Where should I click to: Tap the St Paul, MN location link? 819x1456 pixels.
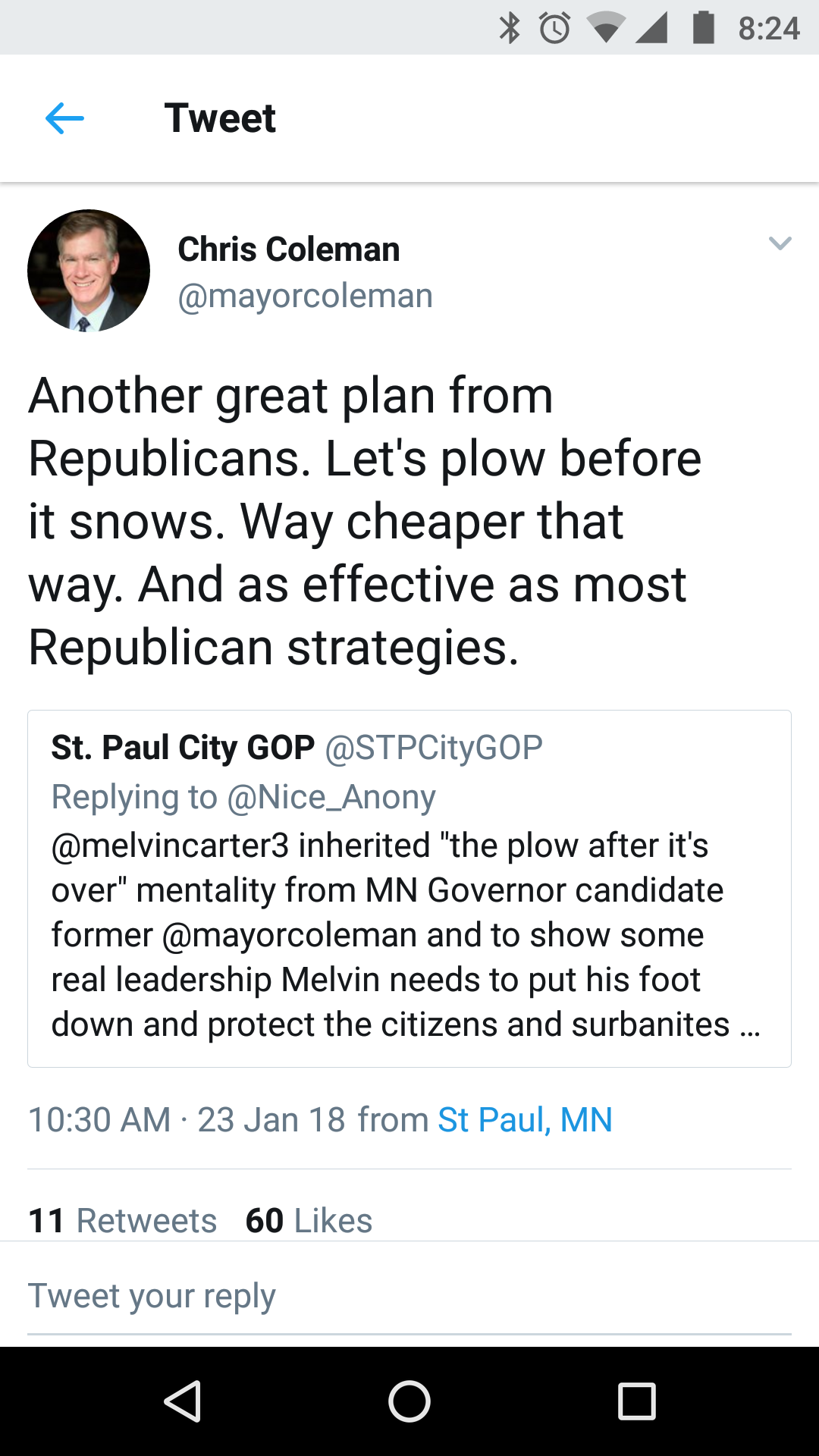[x=525, y=1120]
